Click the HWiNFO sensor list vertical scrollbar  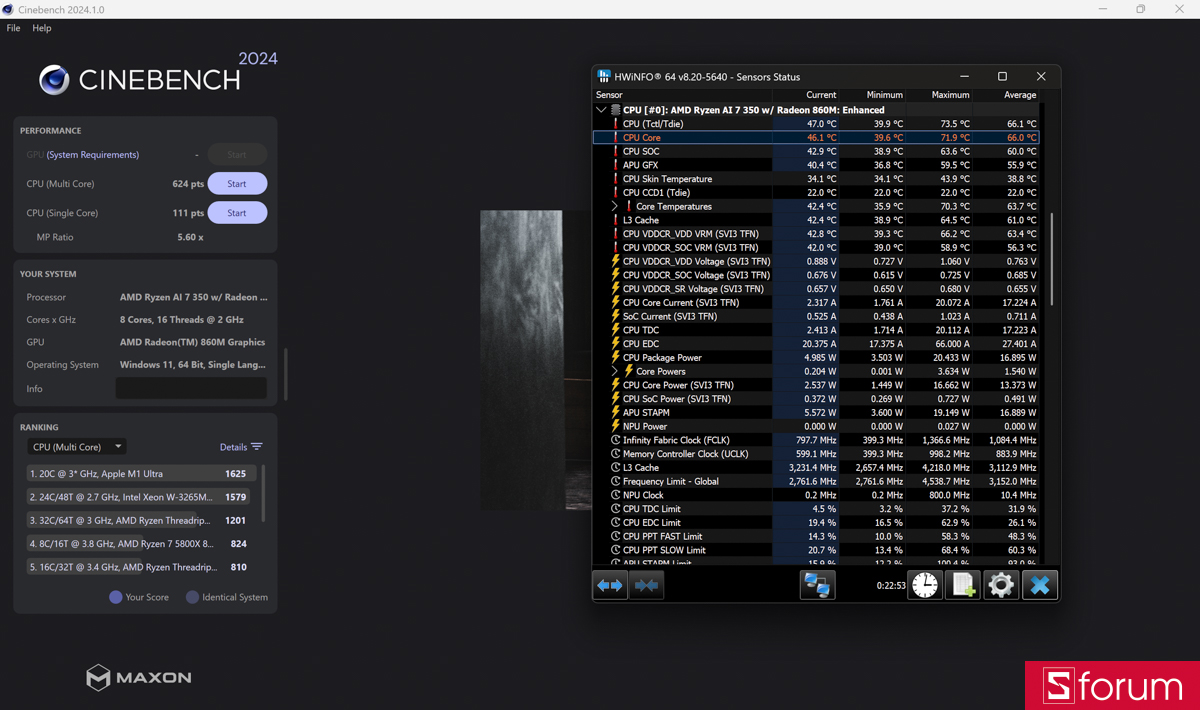point(1051,260)
